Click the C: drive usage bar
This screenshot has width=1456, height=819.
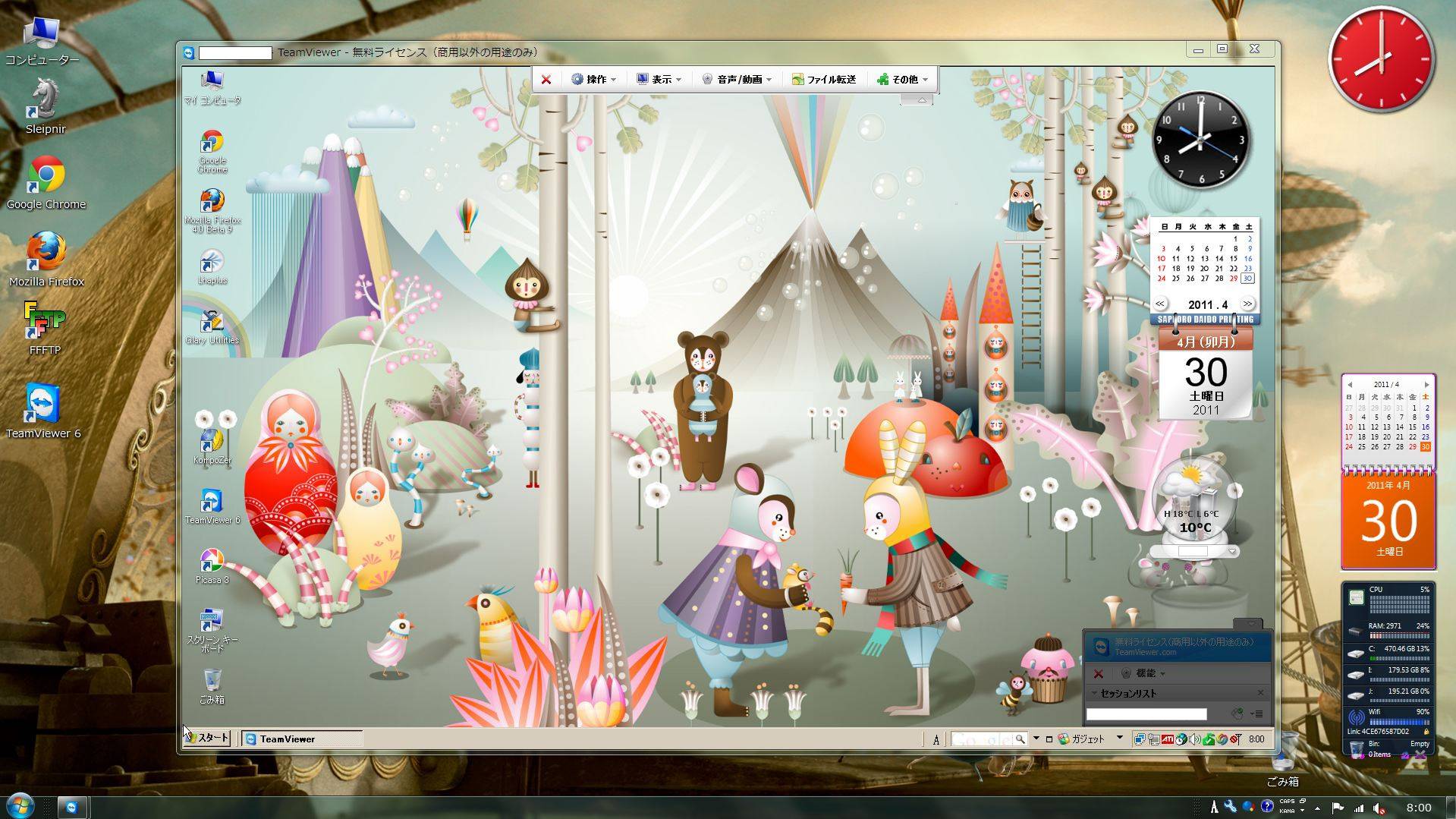[1399, 658]
